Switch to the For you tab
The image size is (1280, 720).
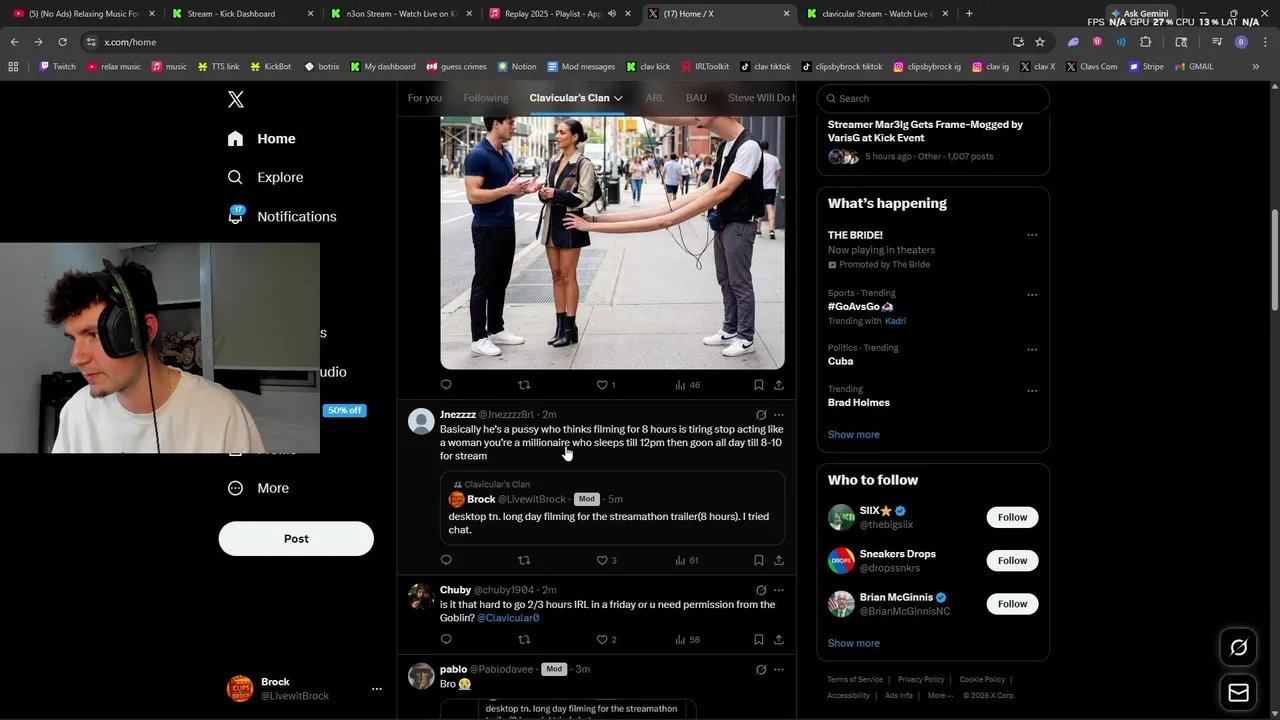point(424,98)
